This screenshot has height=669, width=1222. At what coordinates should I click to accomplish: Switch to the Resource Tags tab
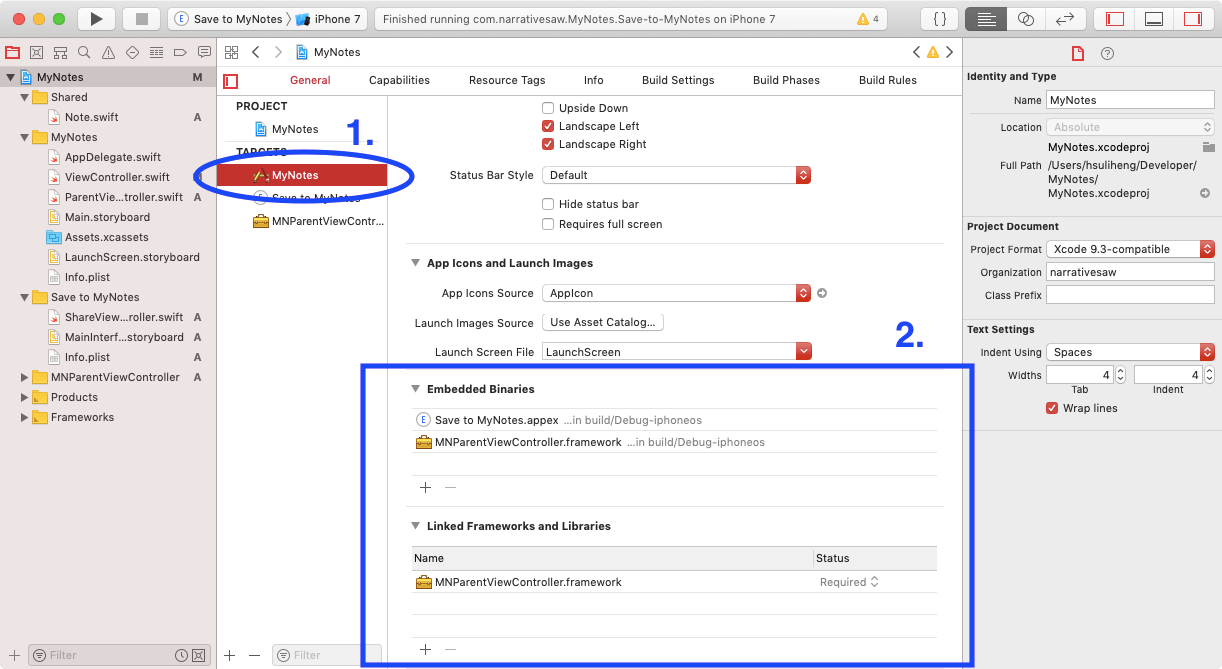click(507, 80)
